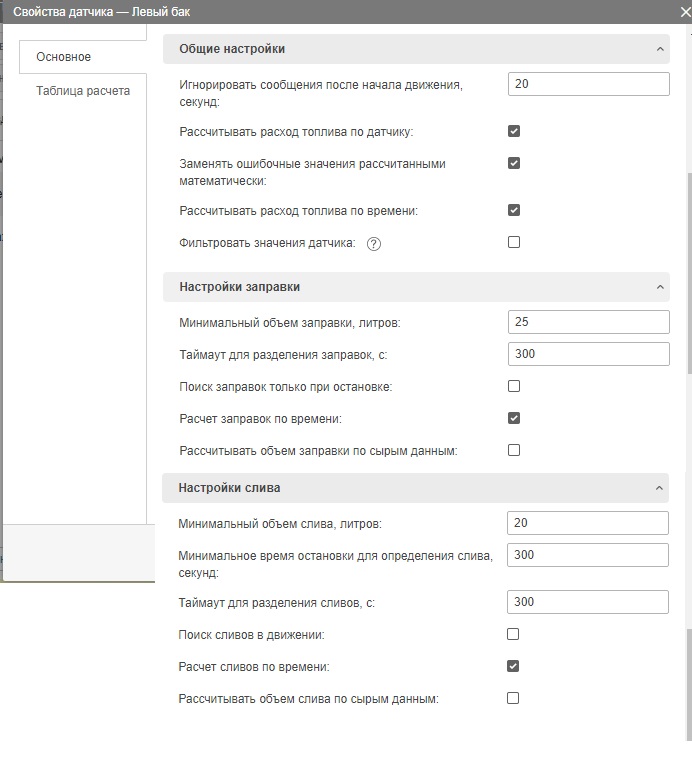Disable 'Заменять ошибочные значения рассчитанными математически'
The height and width of the screenshot is (775, 692).
click(514, 163)
